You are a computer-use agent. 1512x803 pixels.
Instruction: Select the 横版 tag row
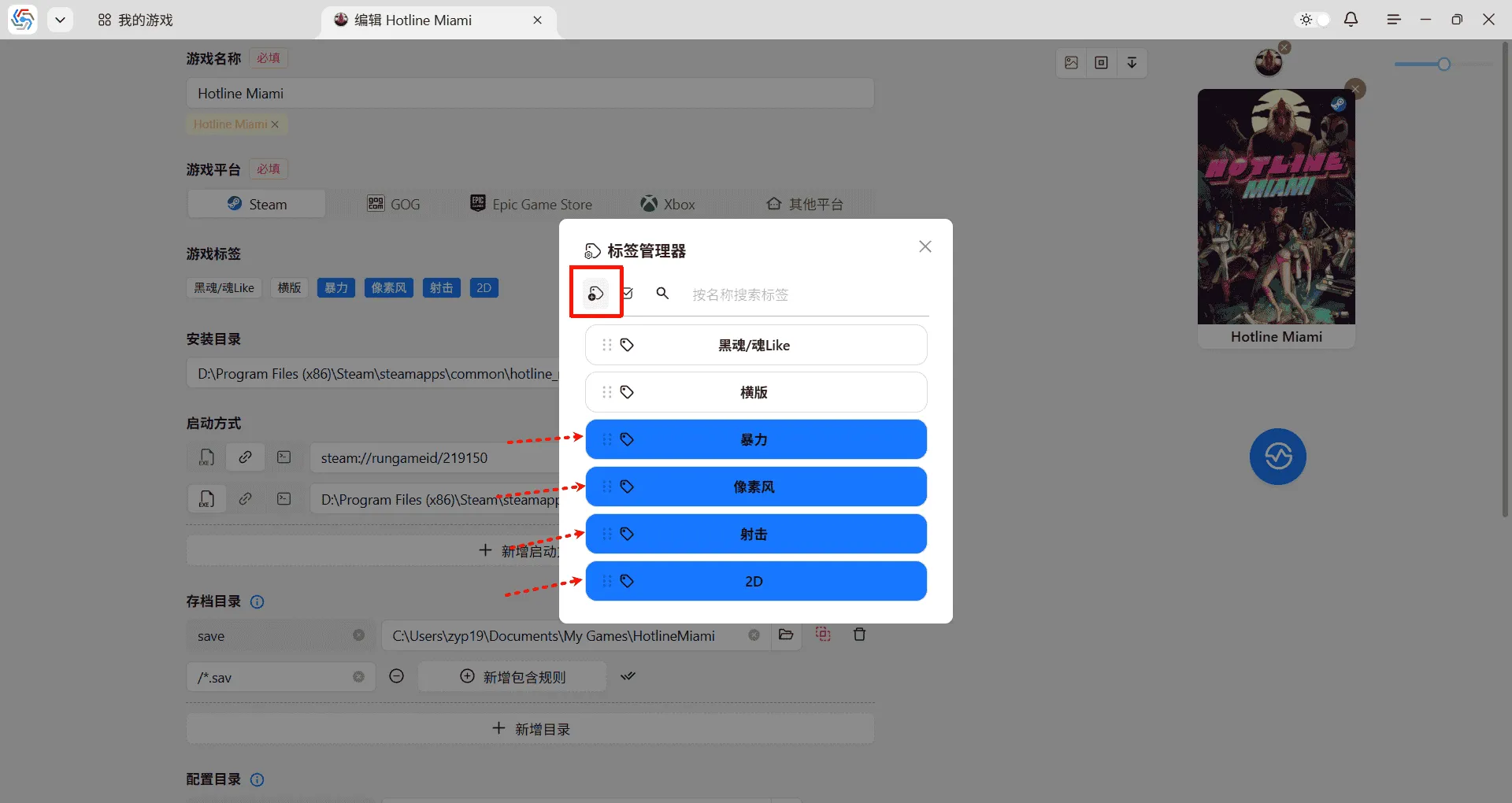tap(756, 392)
